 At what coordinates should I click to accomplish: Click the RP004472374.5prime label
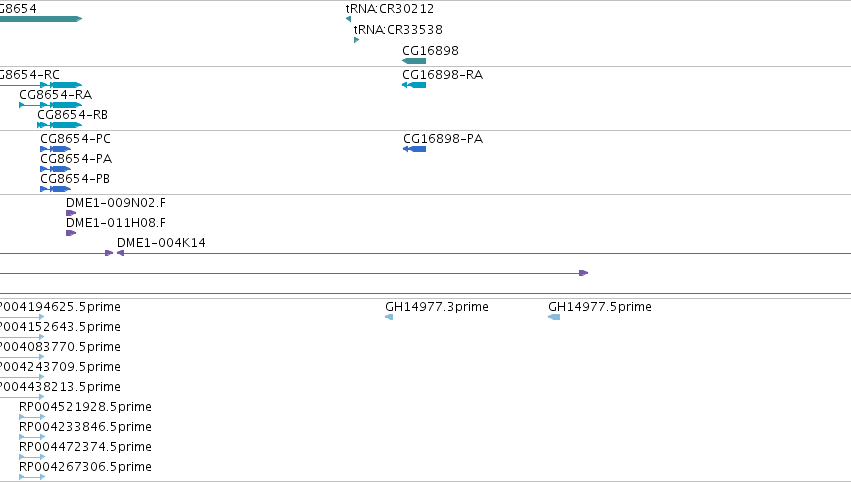(x=85, y=447)
